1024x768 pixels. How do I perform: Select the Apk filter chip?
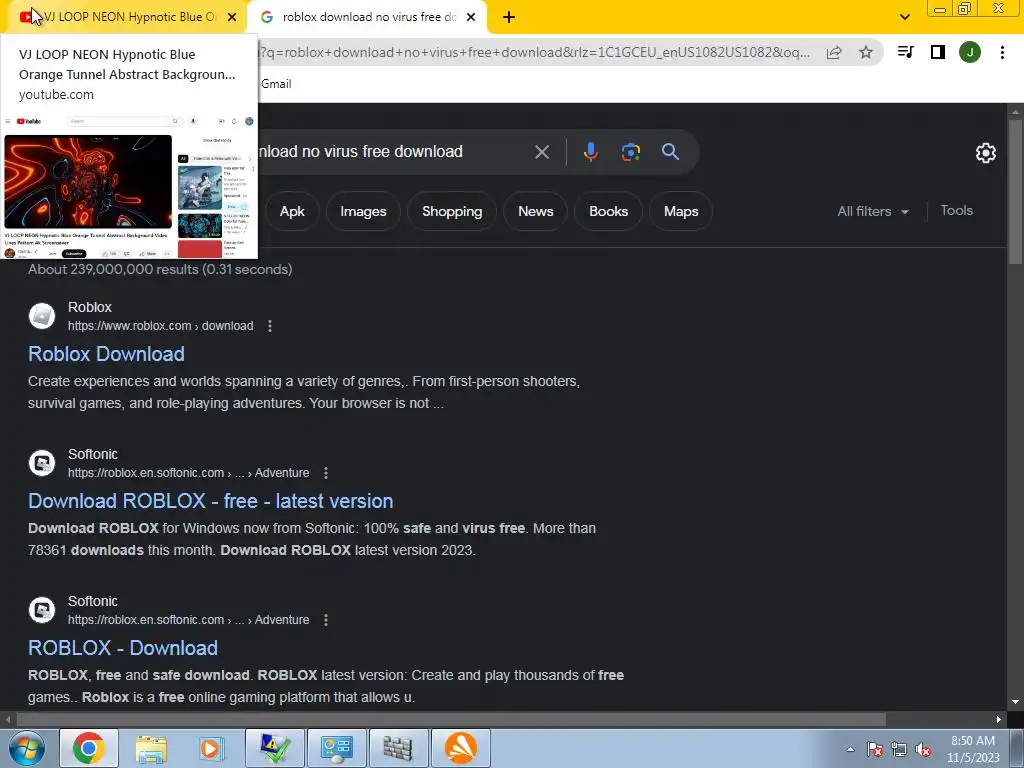[x=292, y=212]
